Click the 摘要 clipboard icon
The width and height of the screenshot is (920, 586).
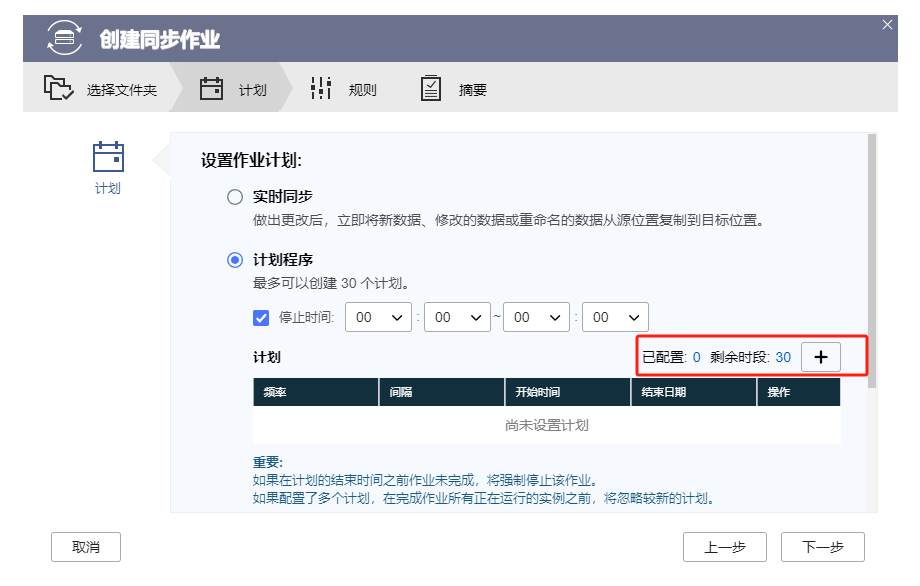click(431, 89)
